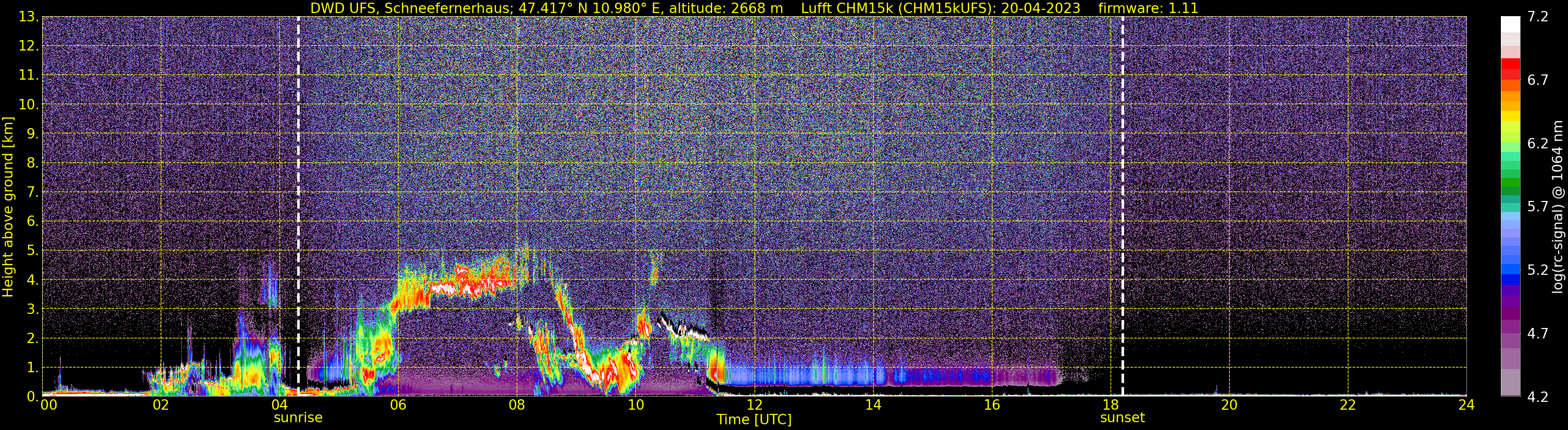Click the '3.' height tick label

point(32,309)
